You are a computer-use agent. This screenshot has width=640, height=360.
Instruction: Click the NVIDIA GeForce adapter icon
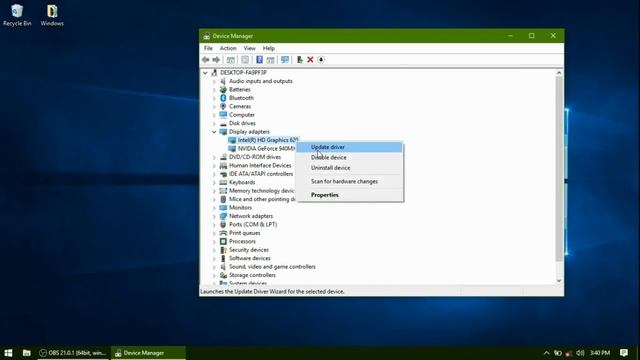[232, 149]
